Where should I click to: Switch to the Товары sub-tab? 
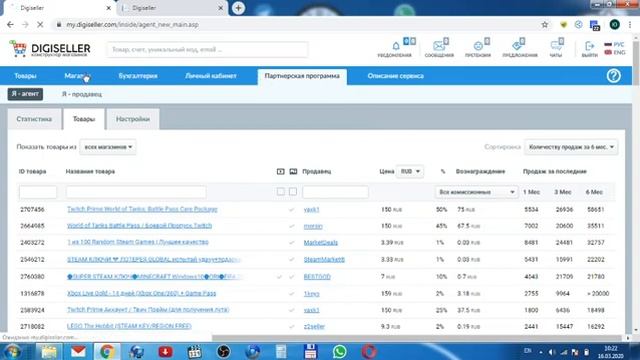[x=84, y=119]
